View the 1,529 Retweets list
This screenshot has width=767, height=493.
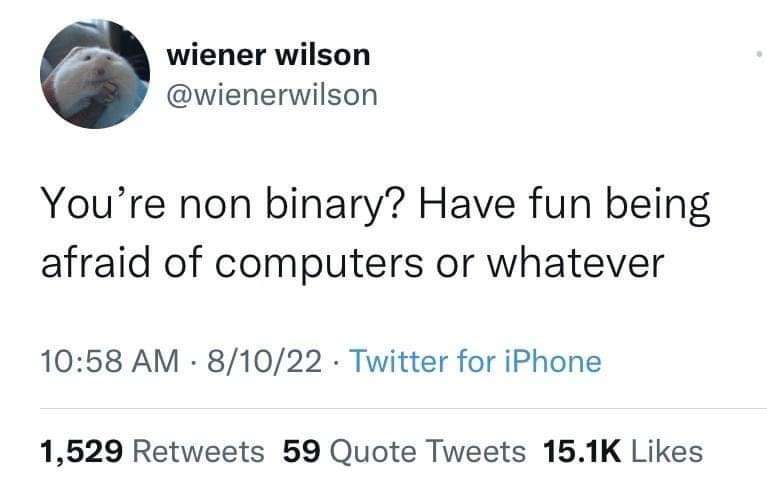(152, 451)
